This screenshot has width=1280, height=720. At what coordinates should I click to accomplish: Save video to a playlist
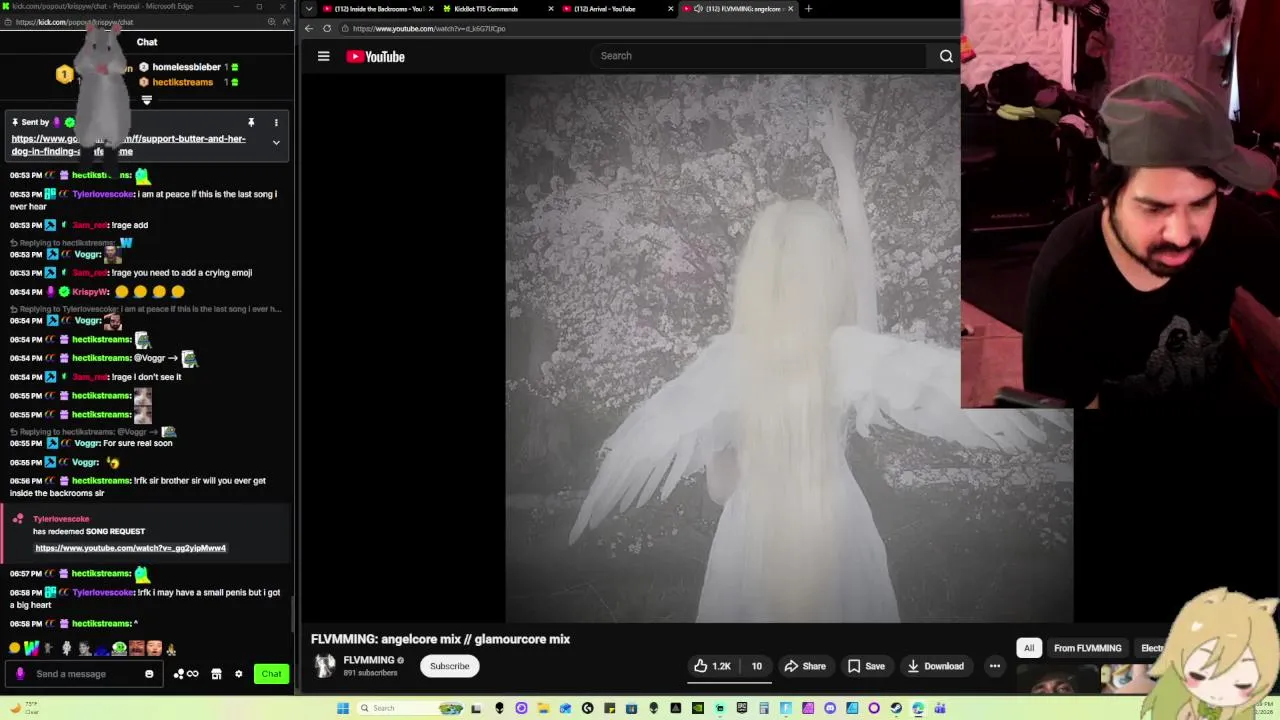866,666
